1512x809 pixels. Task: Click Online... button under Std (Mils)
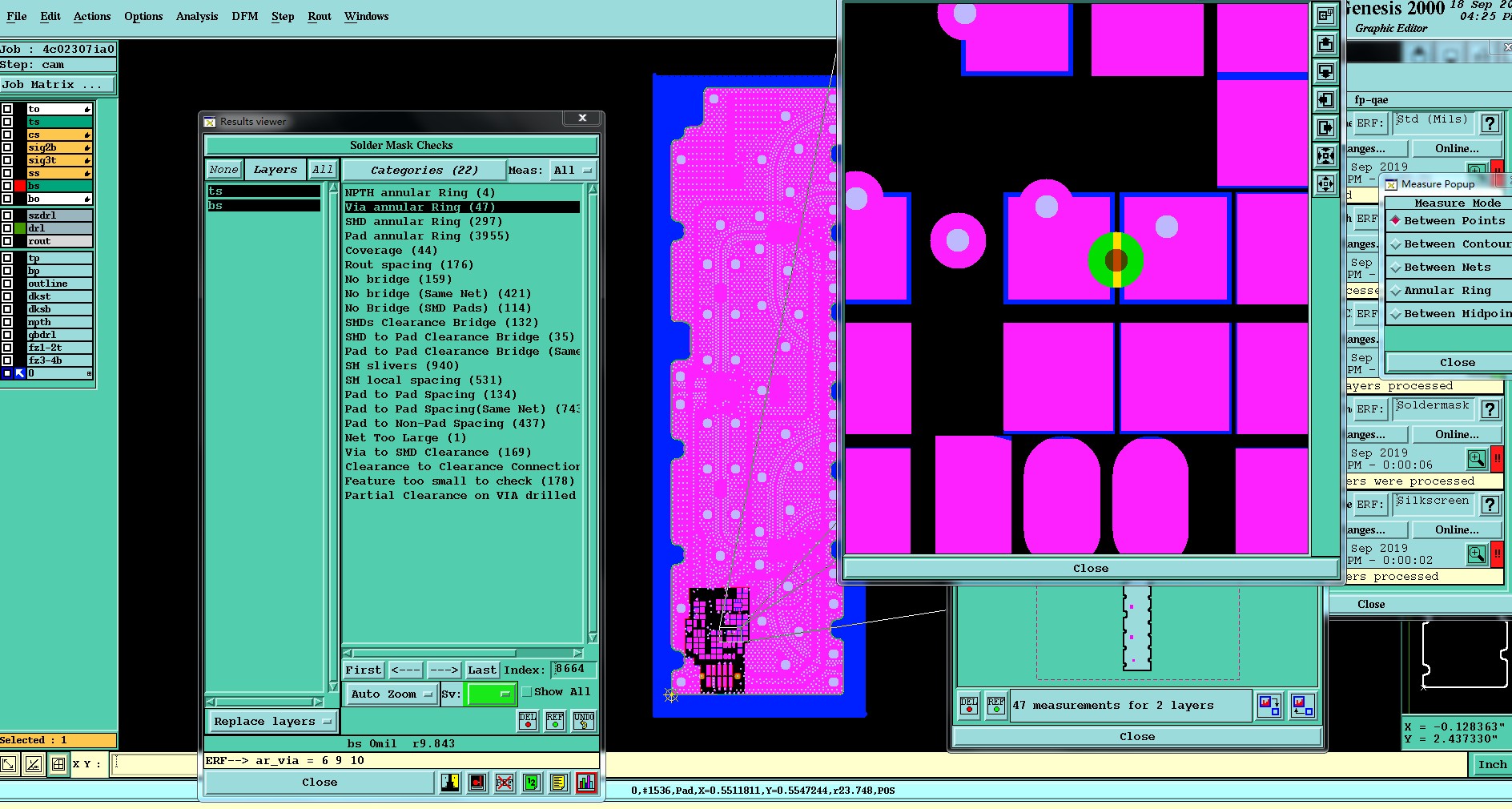[x=1457, y=149]
